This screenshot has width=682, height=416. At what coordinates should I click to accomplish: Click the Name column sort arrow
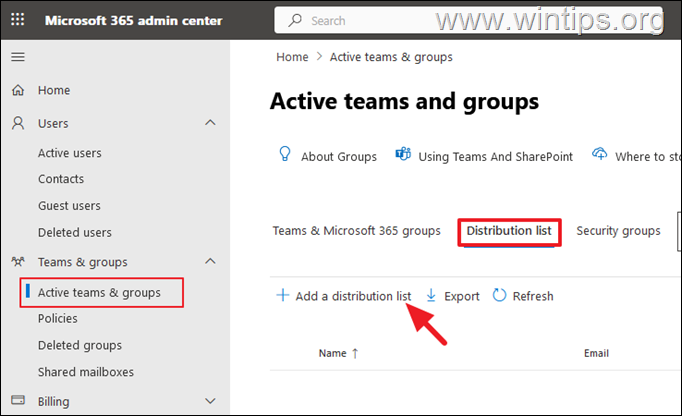click(355, 353)
